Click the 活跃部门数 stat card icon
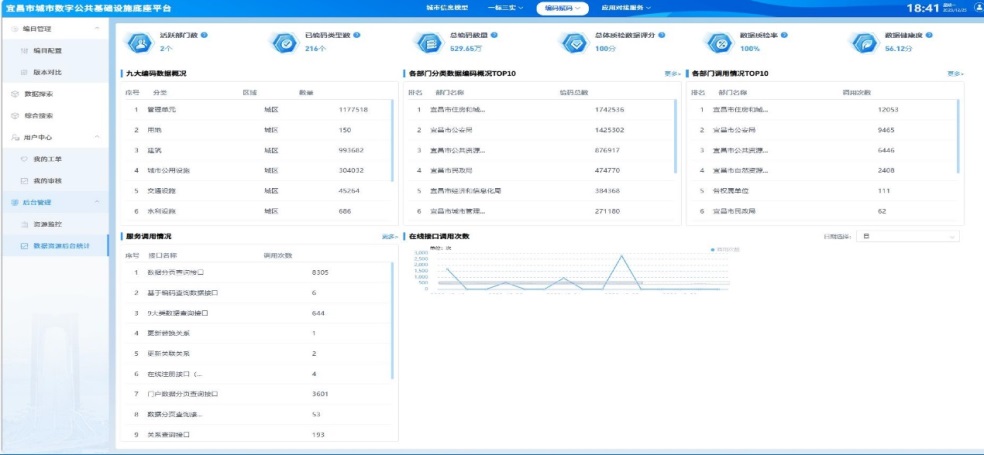Screen dimensions: 984x455 point(137,42)
